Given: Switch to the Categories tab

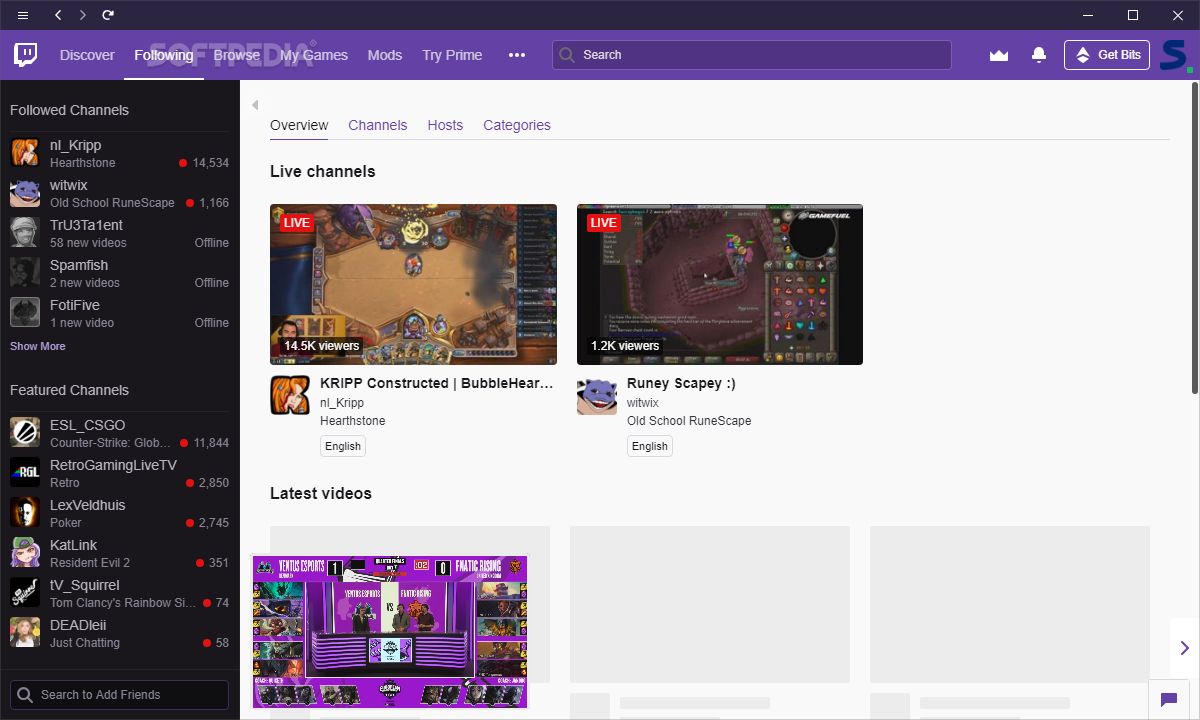Looking at the screenshot, I should (517, 125).
